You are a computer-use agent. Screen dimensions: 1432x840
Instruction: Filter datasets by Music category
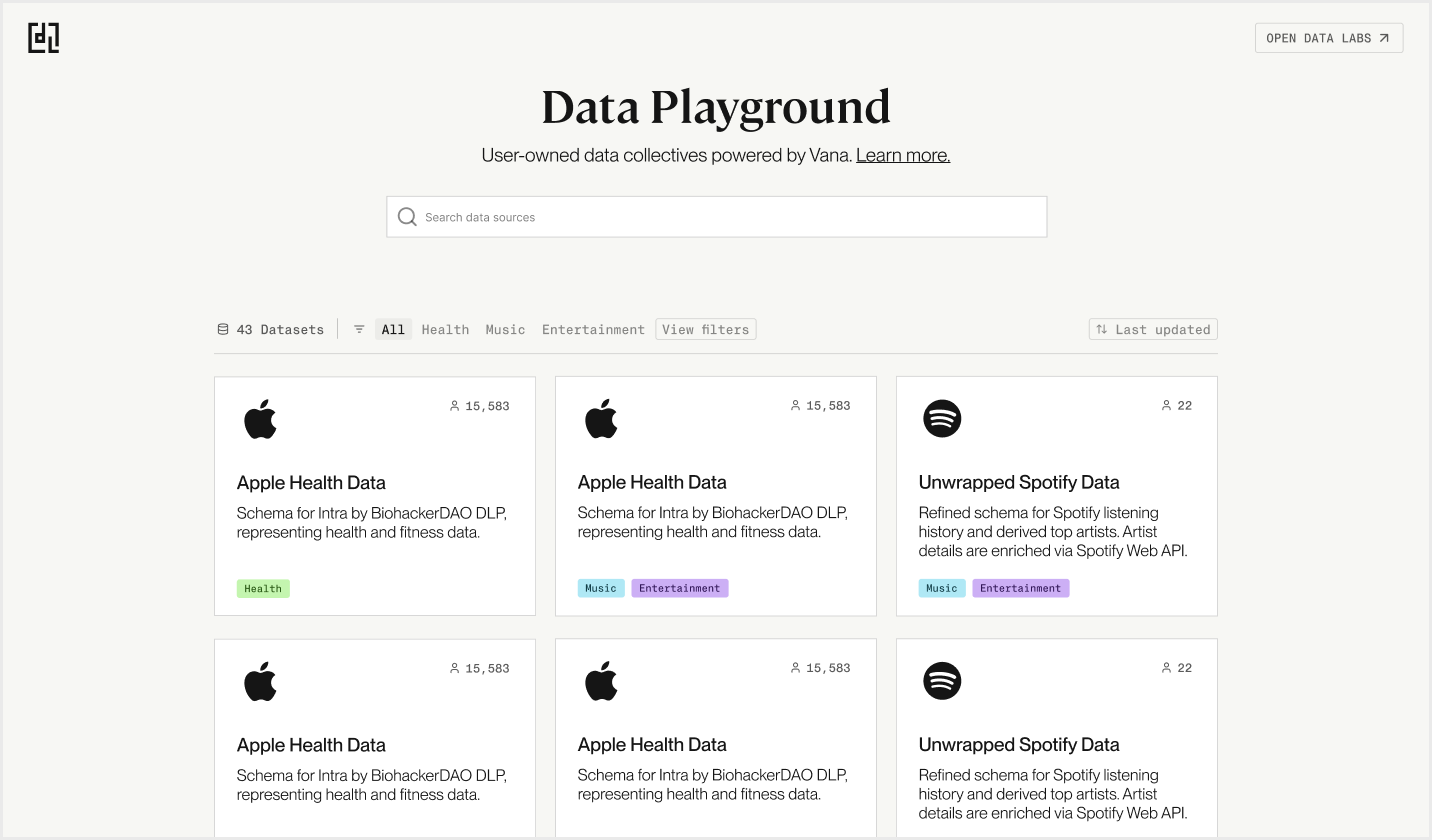pos(505,329)
